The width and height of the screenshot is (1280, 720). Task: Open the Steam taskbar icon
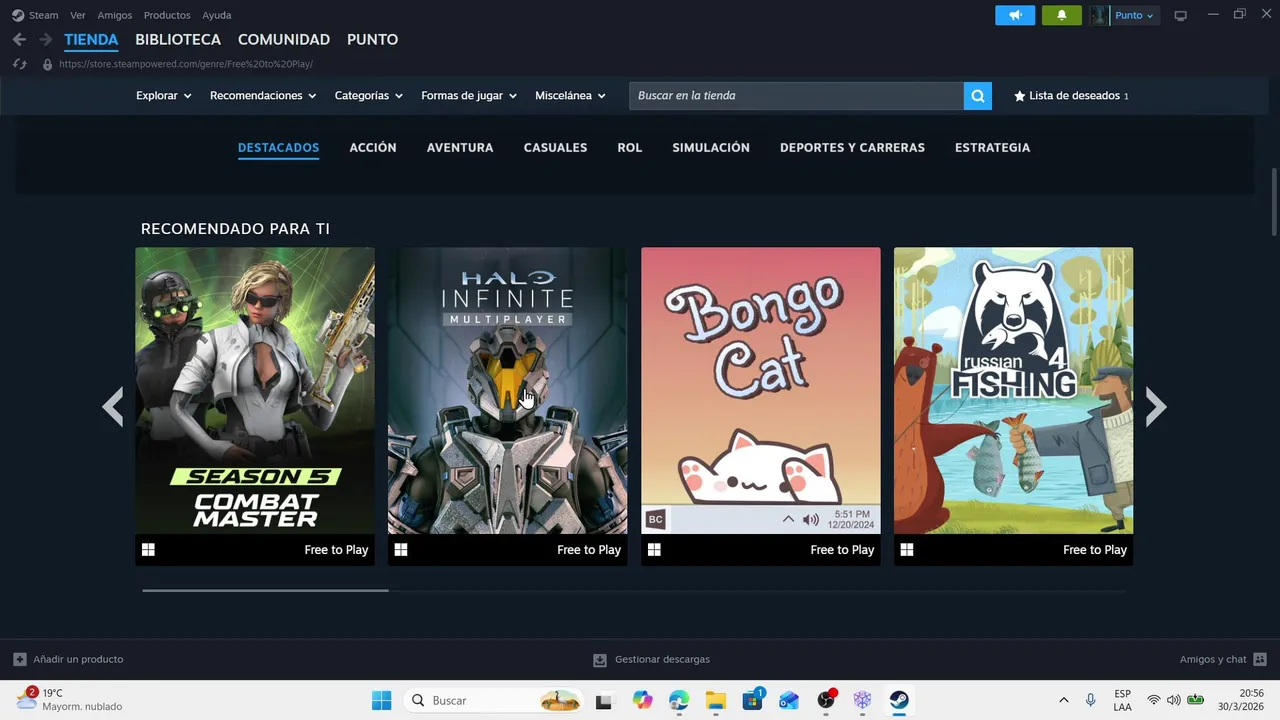coord(899,700)
